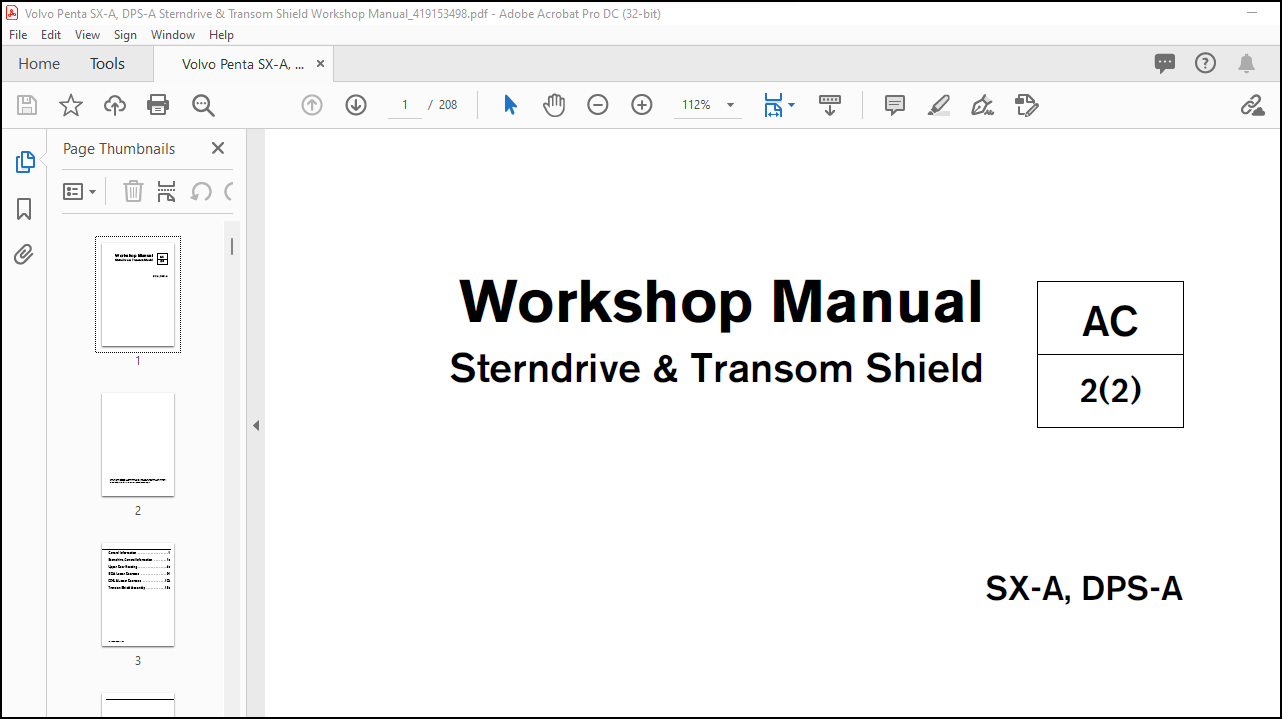Open the Bookmarks panel
The width and height of the screenshot is (1282, 719).
click(25, 208)
